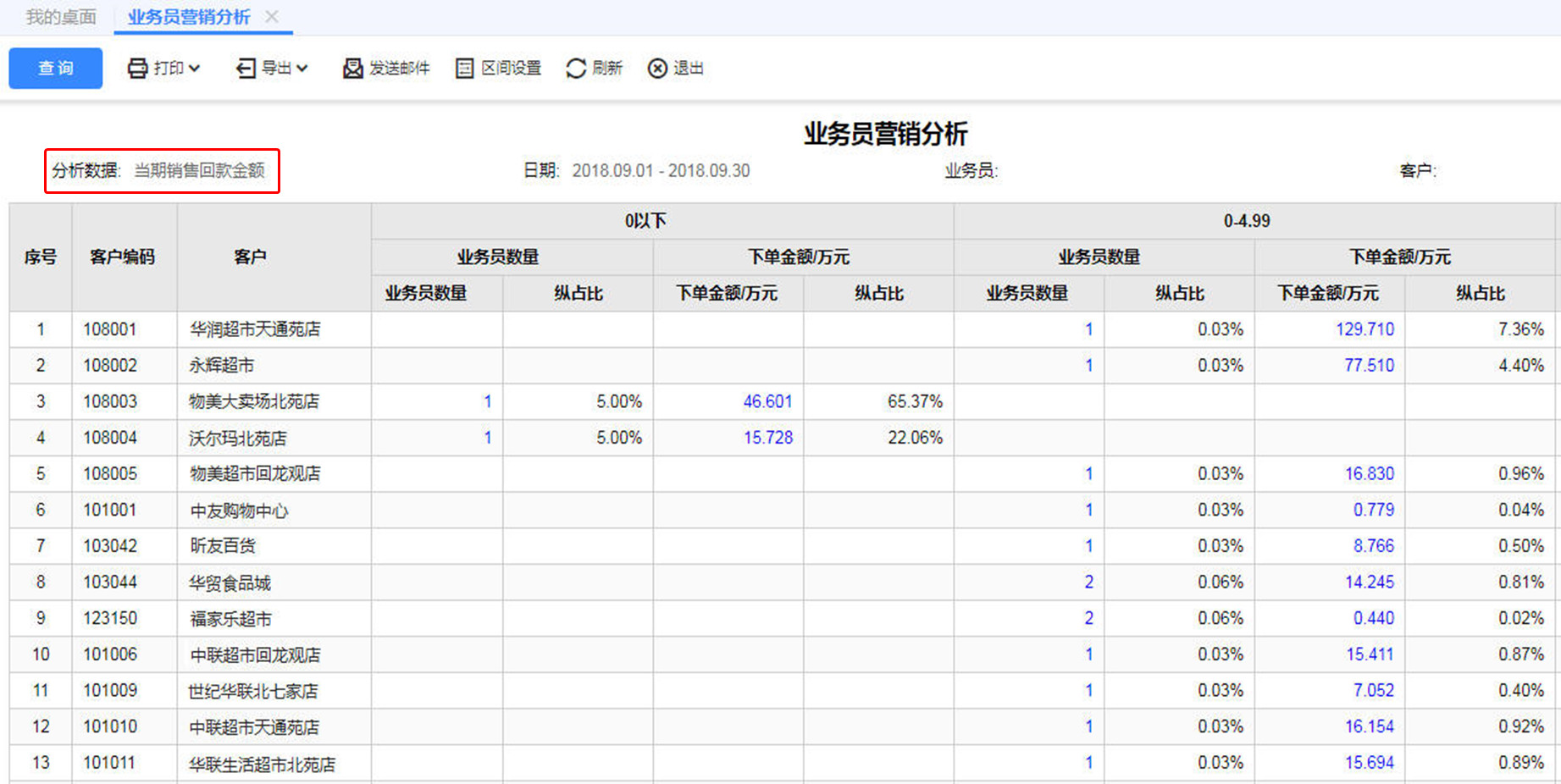Image resolution: width=1561 pixels, height=784 pixels.
Task: Click the printer icon in the toolbar
Action: pyautogui.click(x=137, y=69)
